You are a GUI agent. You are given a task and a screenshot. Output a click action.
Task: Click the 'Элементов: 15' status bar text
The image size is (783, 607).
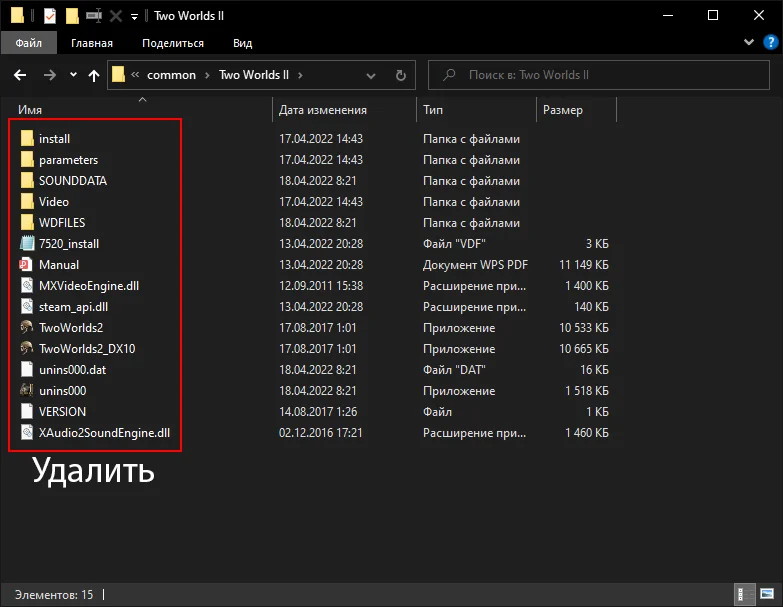(x=54, y=595)
